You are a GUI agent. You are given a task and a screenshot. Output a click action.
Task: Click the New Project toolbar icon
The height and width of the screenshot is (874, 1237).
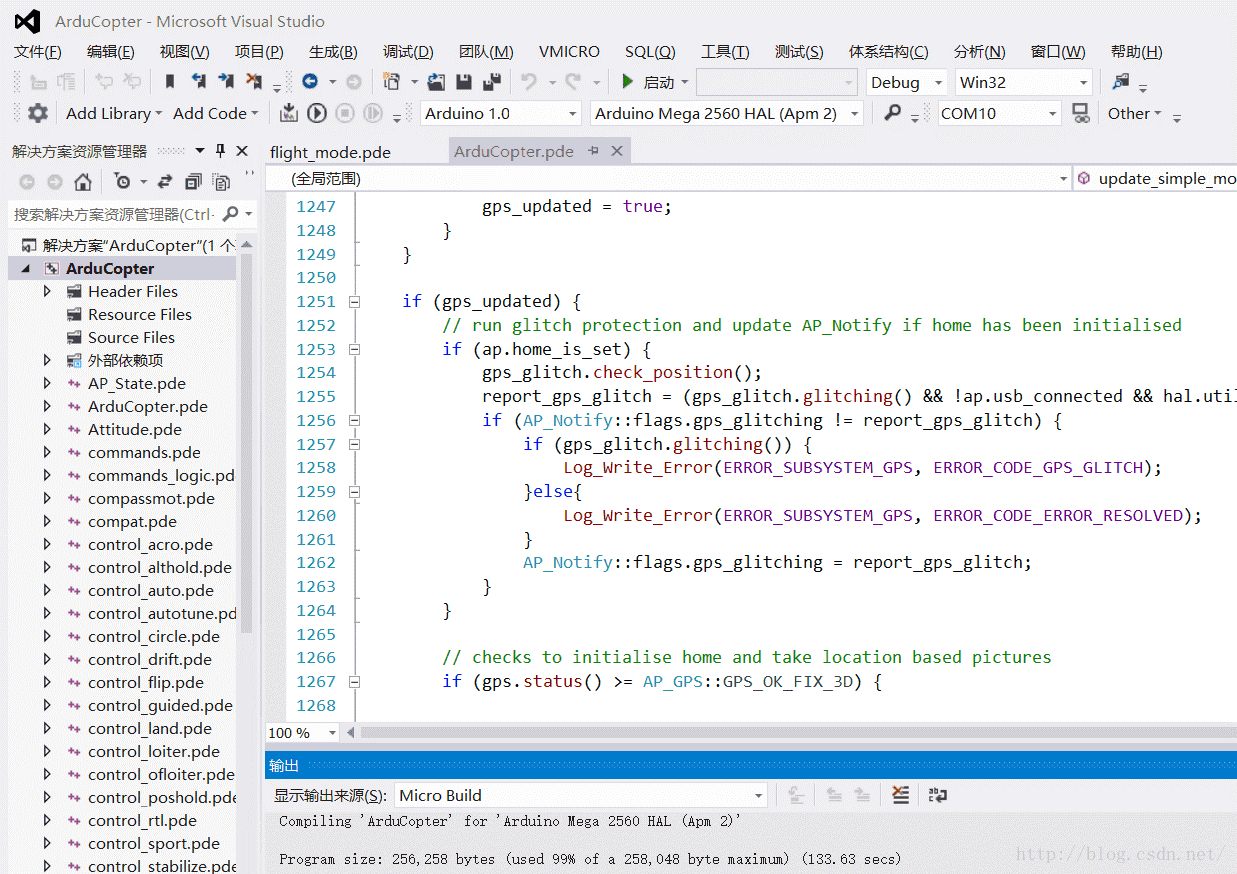(x=391, y=82)
